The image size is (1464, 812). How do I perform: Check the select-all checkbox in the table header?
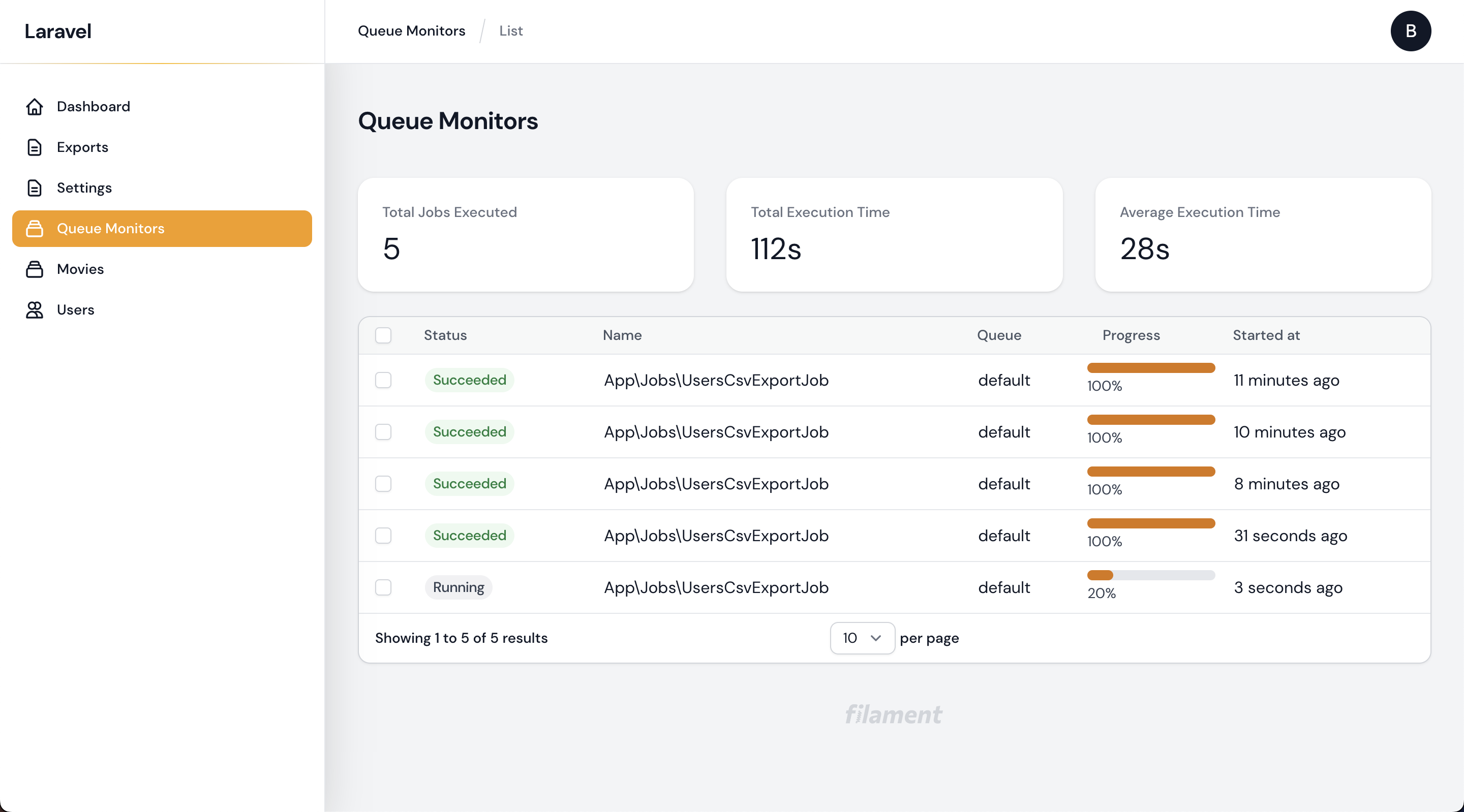[x=383, y=336]
